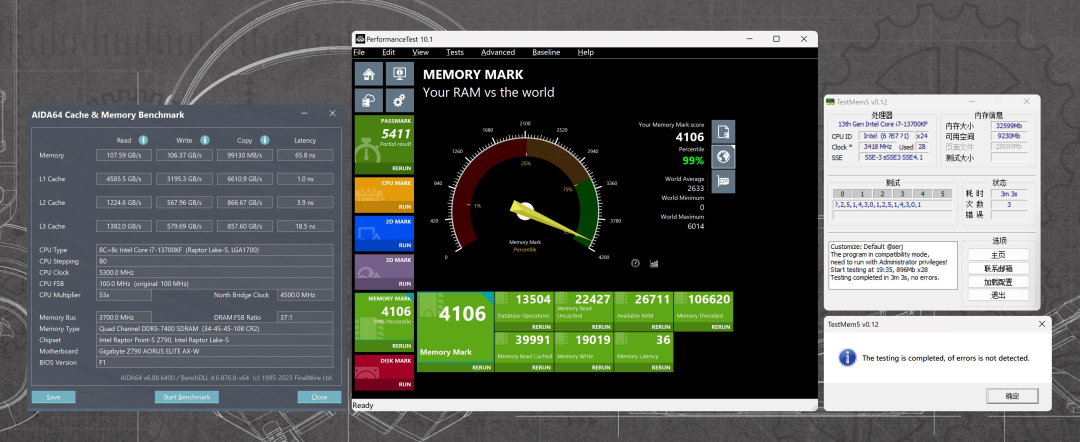Click the 耗时 3m 3s status field
This screenshot has height=442, width=1080.
point(1010,194)
